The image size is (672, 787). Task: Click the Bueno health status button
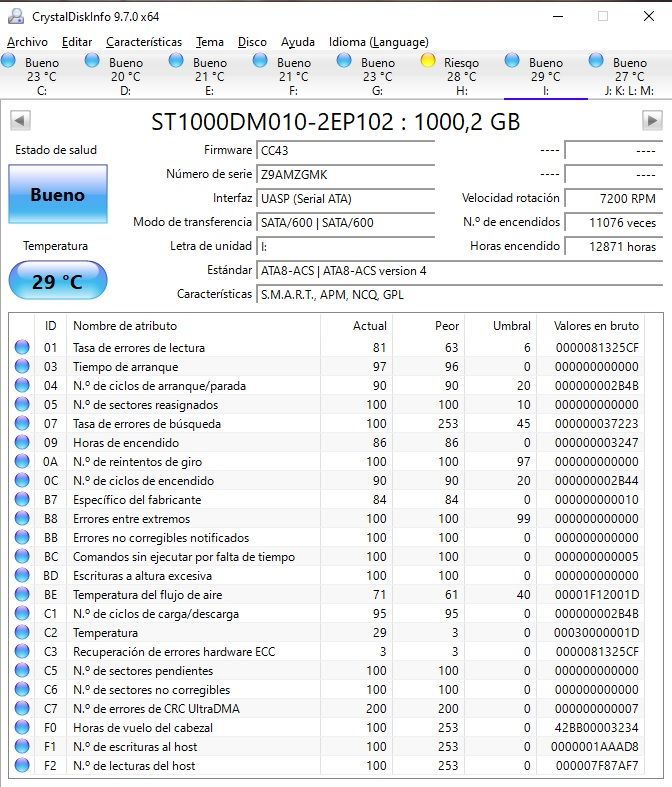(58, 194)
